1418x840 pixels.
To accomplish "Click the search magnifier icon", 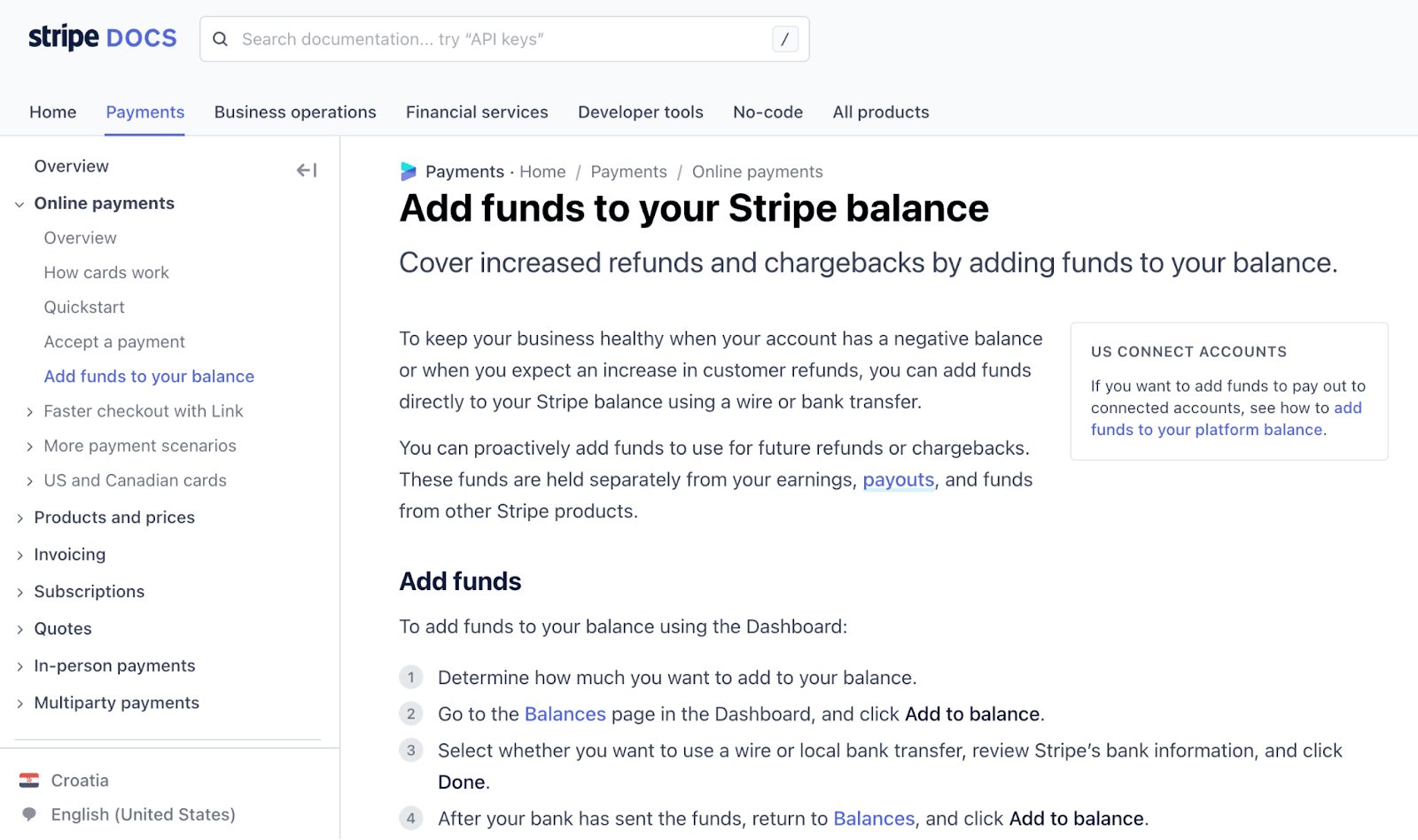I will [x=220, y=39].
